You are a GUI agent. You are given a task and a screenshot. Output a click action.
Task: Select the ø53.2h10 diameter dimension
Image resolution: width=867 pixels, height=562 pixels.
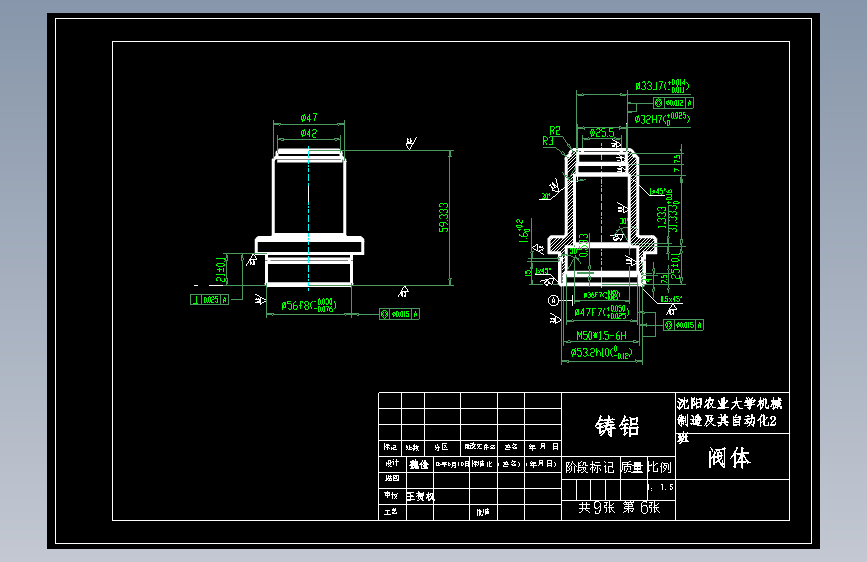[x=601, y=352]
